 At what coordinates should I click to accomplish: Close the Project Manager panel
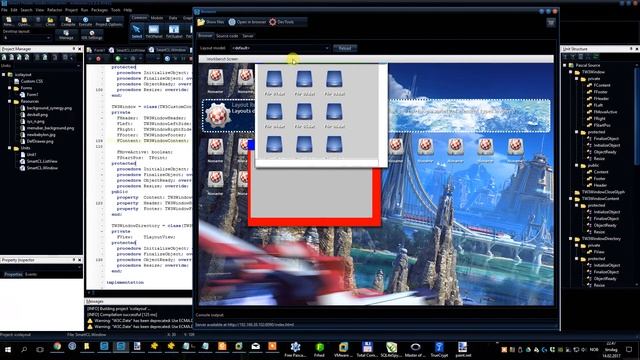click(x=80, y=49)
